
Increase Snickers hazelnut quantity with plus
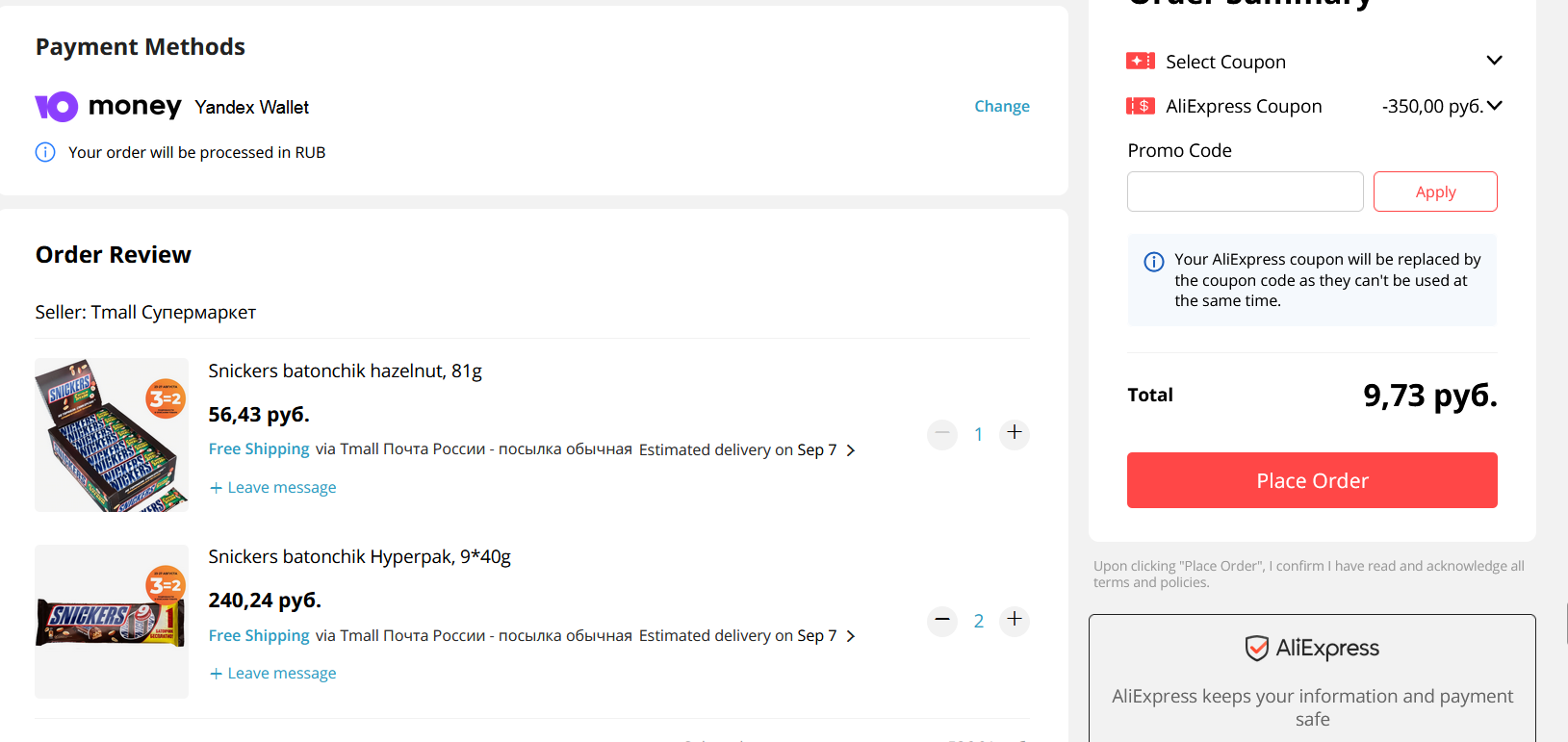click(1015, 433)
